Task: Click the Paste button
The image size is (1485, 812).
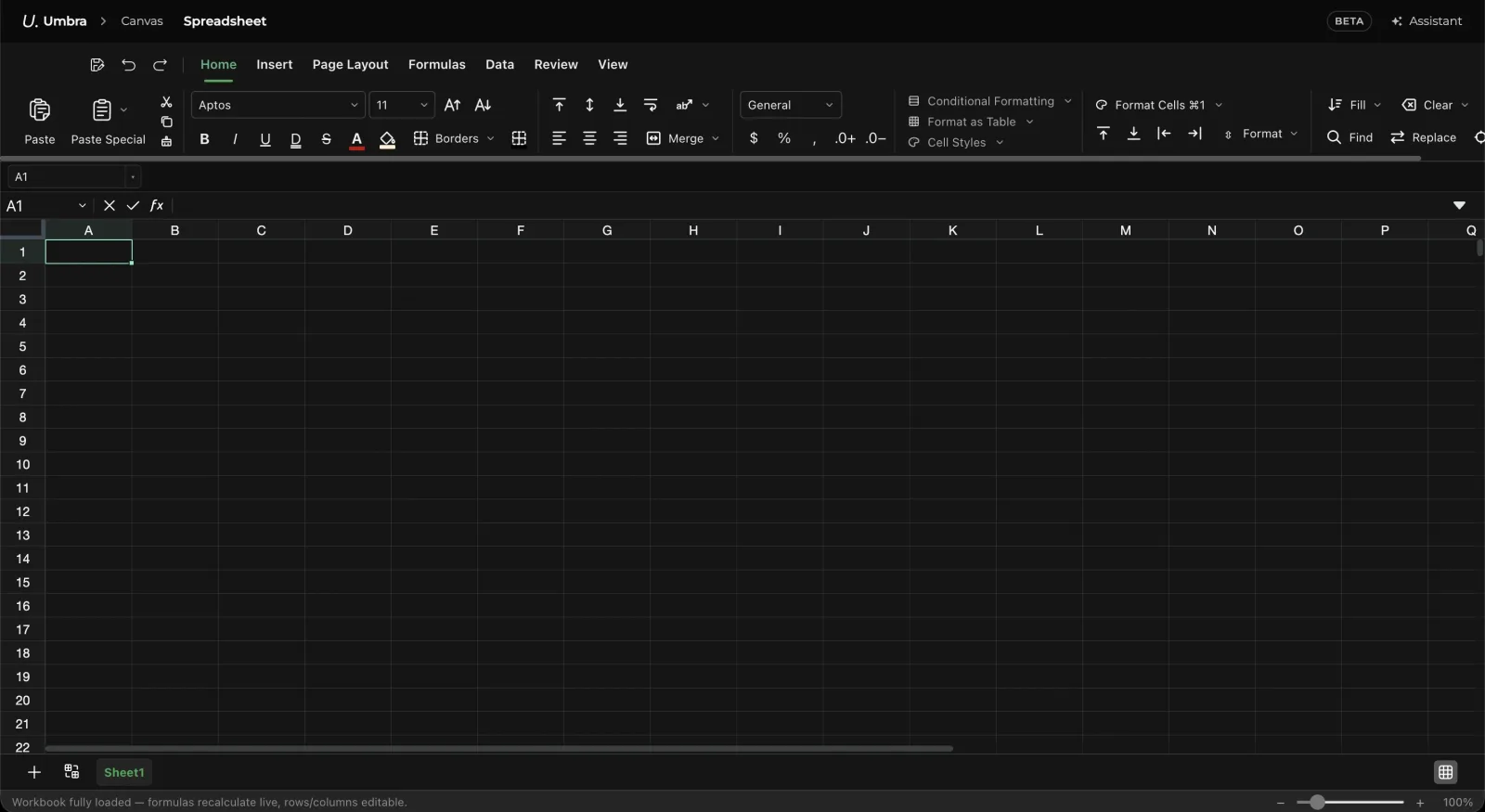Action: pyautogui.click(x=40, y=122)
